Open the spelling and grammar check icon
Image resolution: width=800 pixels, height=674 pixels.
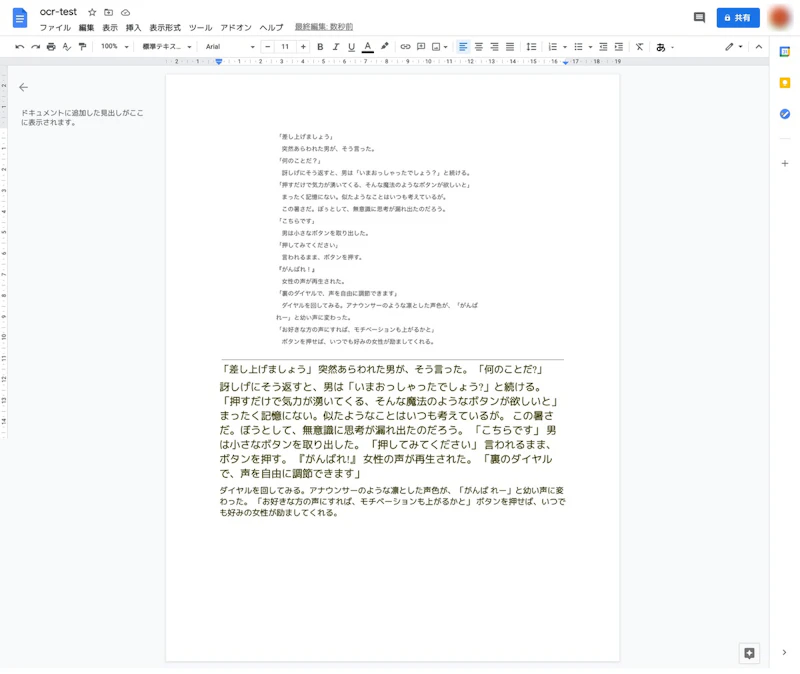(x=65, y=47)
